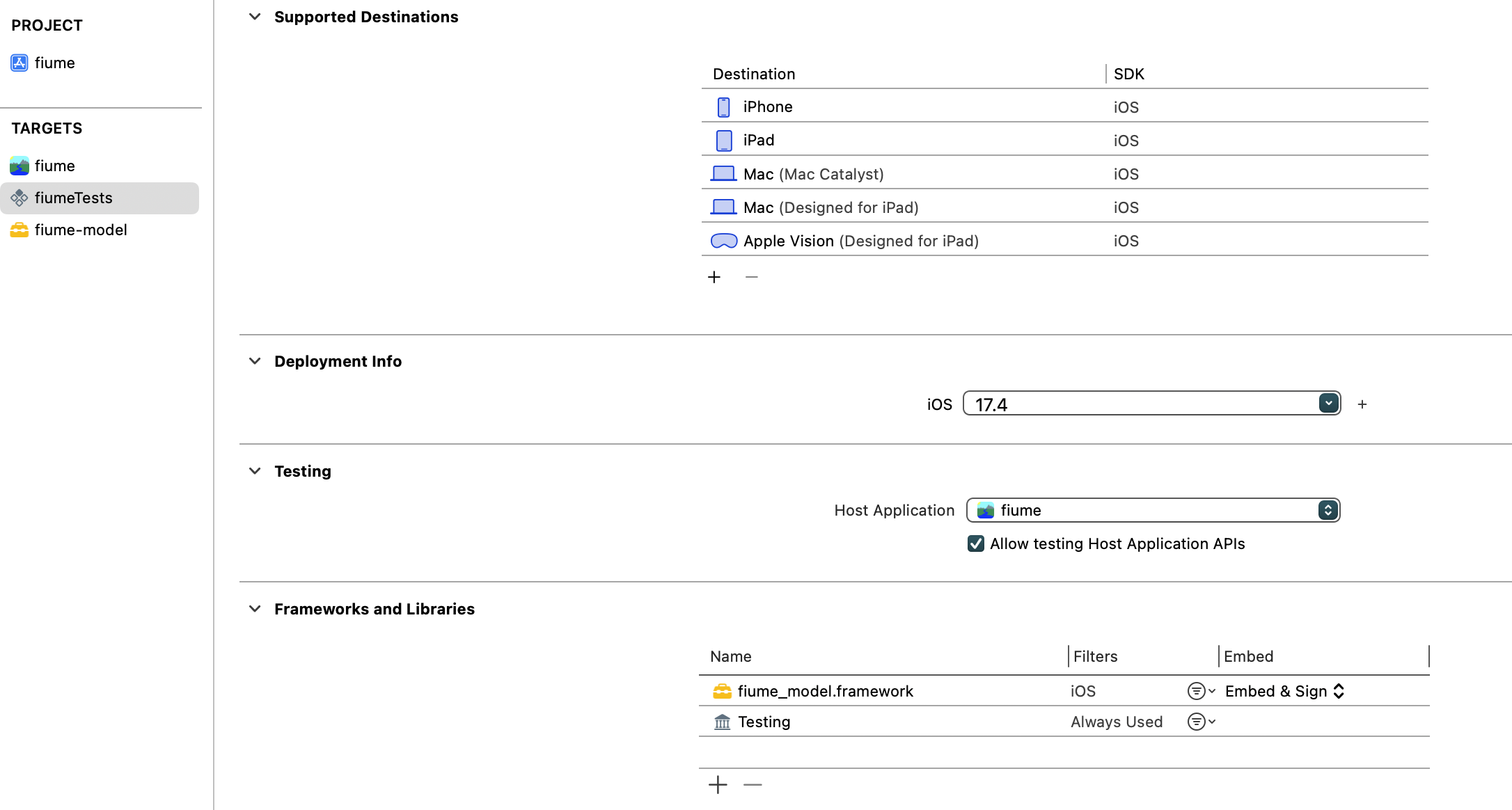Select the iPad destination row
The image size is (1512, 810).
pos(1065,140)
